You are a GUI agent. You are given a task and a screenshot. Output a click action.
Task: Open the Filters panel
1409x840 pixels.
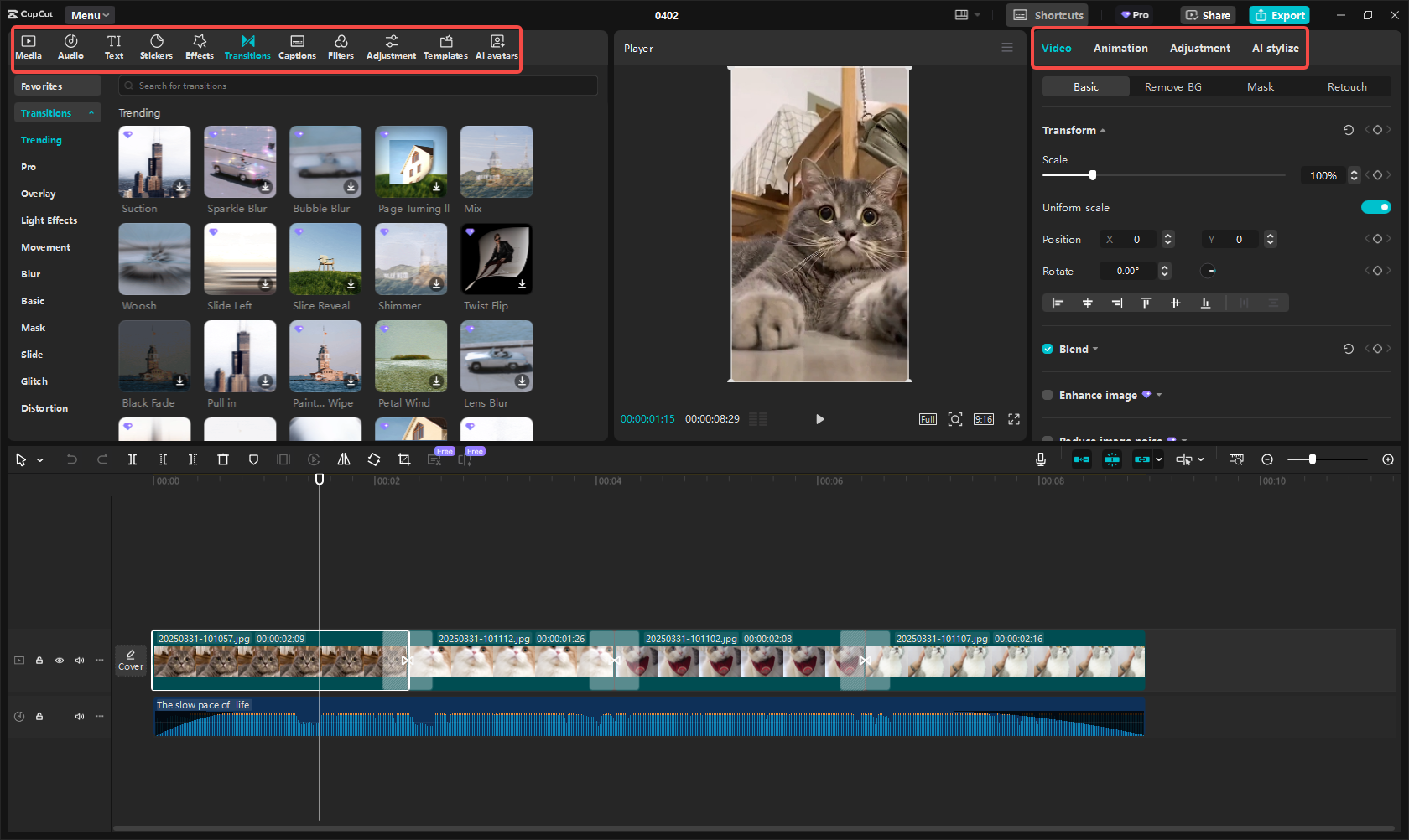[341, 46]
